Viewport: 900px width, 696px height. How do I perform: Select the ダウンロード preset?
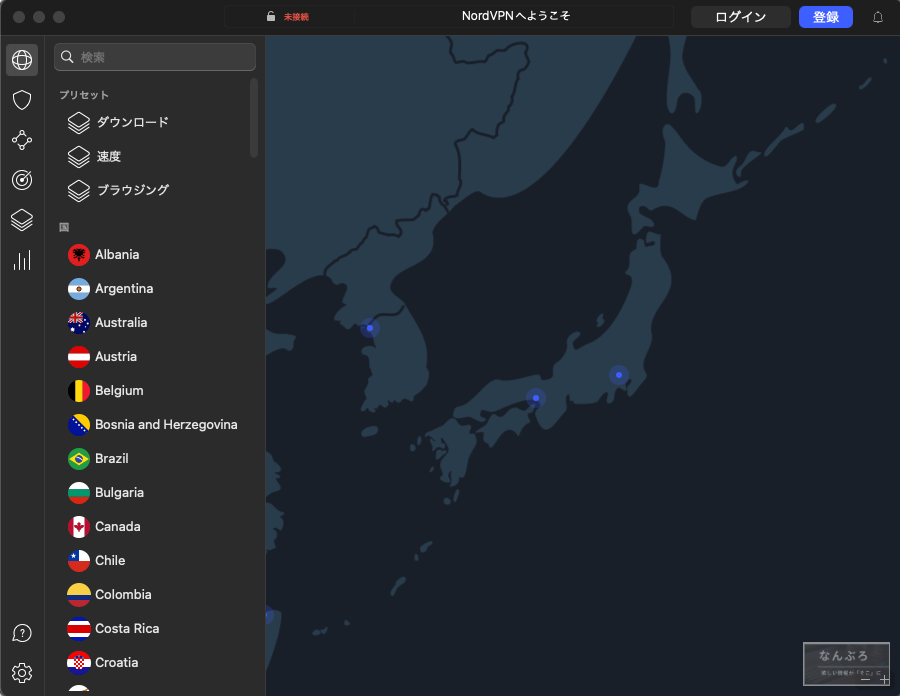click(x=132, y=123)
